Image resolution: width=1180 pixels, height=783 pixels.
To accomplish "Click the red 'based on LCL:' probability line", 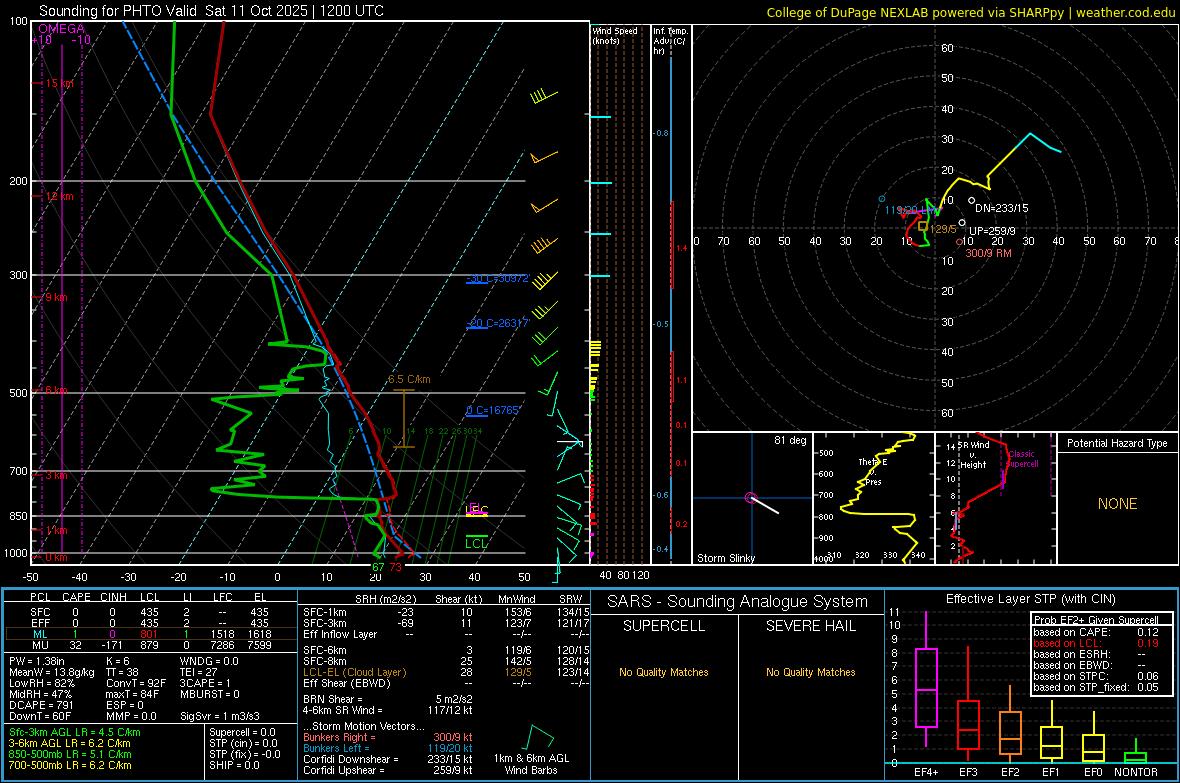I will tap(1095, 643).
